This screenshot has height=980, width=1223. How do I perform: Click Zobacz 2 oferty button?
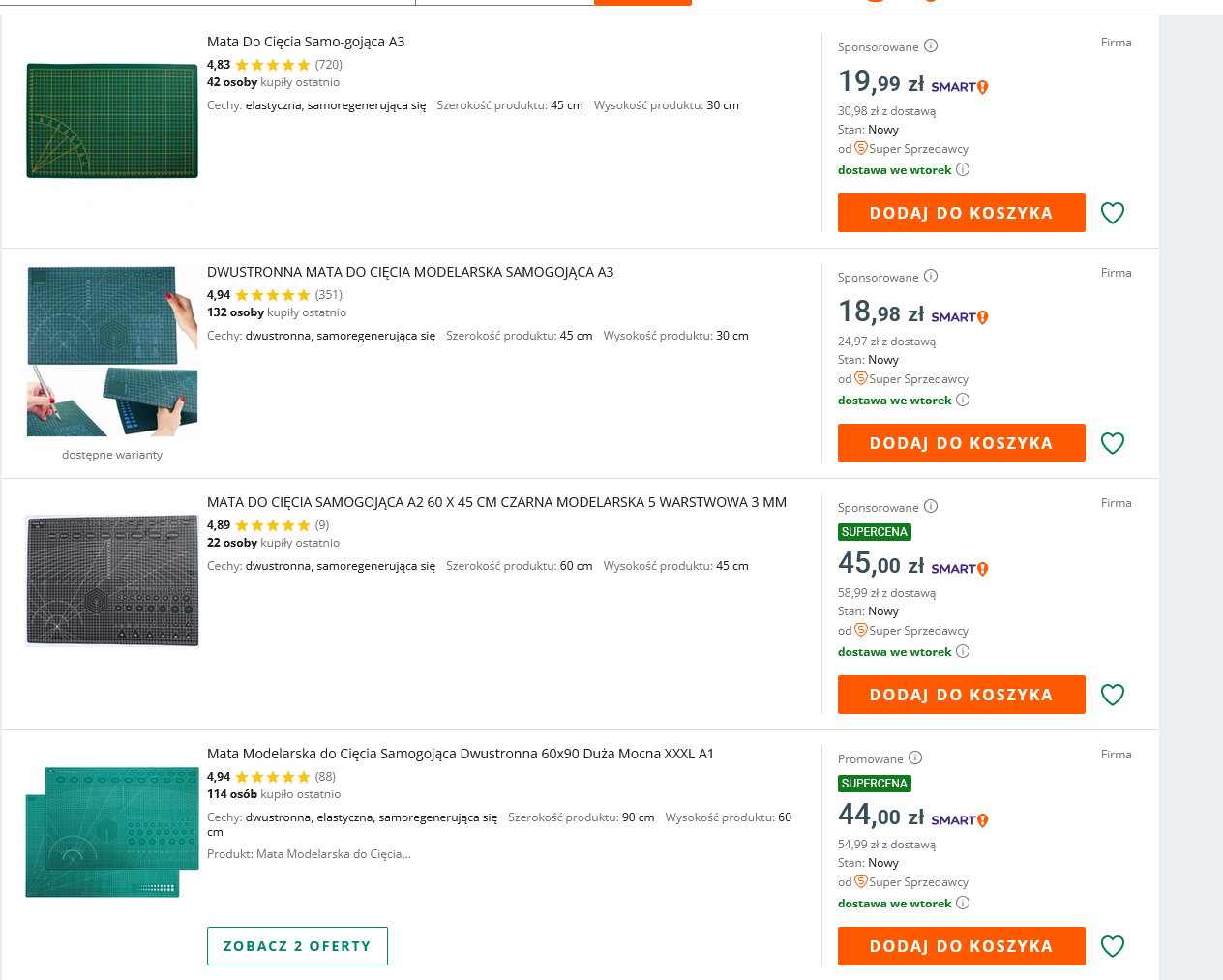(x=297, y=946)
